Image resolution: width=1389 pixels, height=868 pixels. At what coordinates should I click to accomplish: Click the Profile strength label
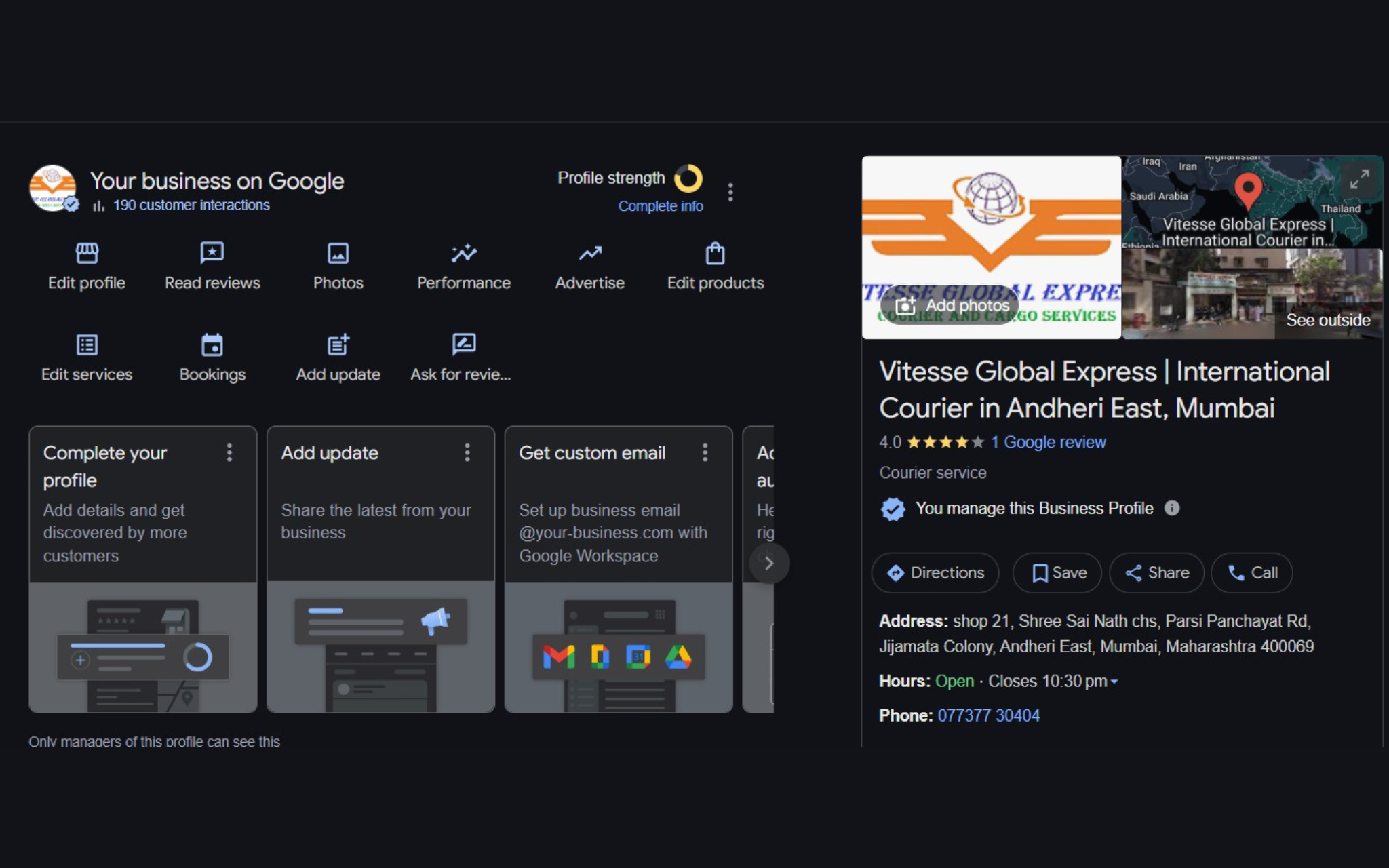click(x=611, y=178)
